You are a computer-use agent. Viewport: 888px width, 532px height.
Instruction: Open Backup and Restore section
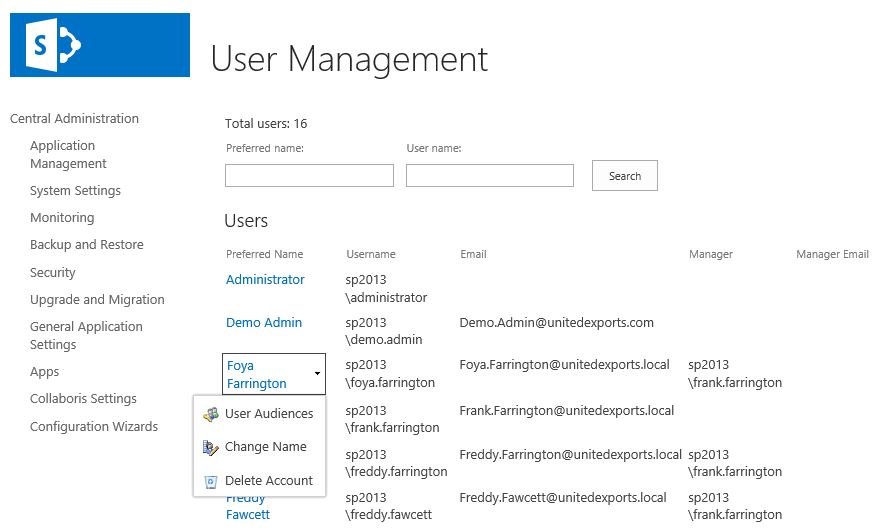[x=86, y=245]
